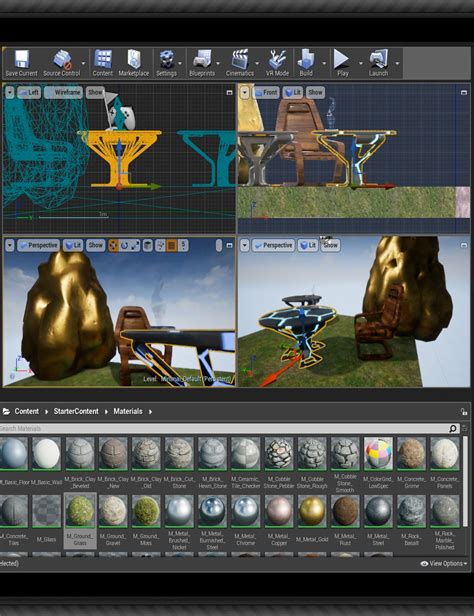Maximize the Front viewport
This screenshot has height=616, width=474.
pos(464,92)
